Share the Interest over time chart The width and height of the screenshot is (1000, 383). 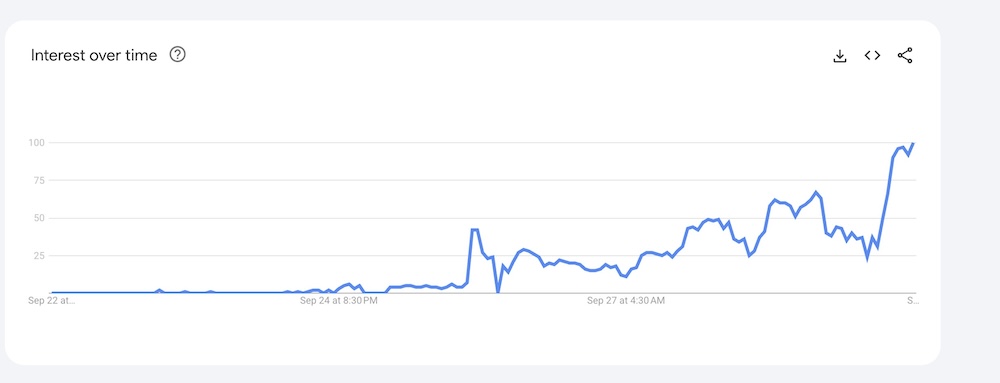click(905, 55)
